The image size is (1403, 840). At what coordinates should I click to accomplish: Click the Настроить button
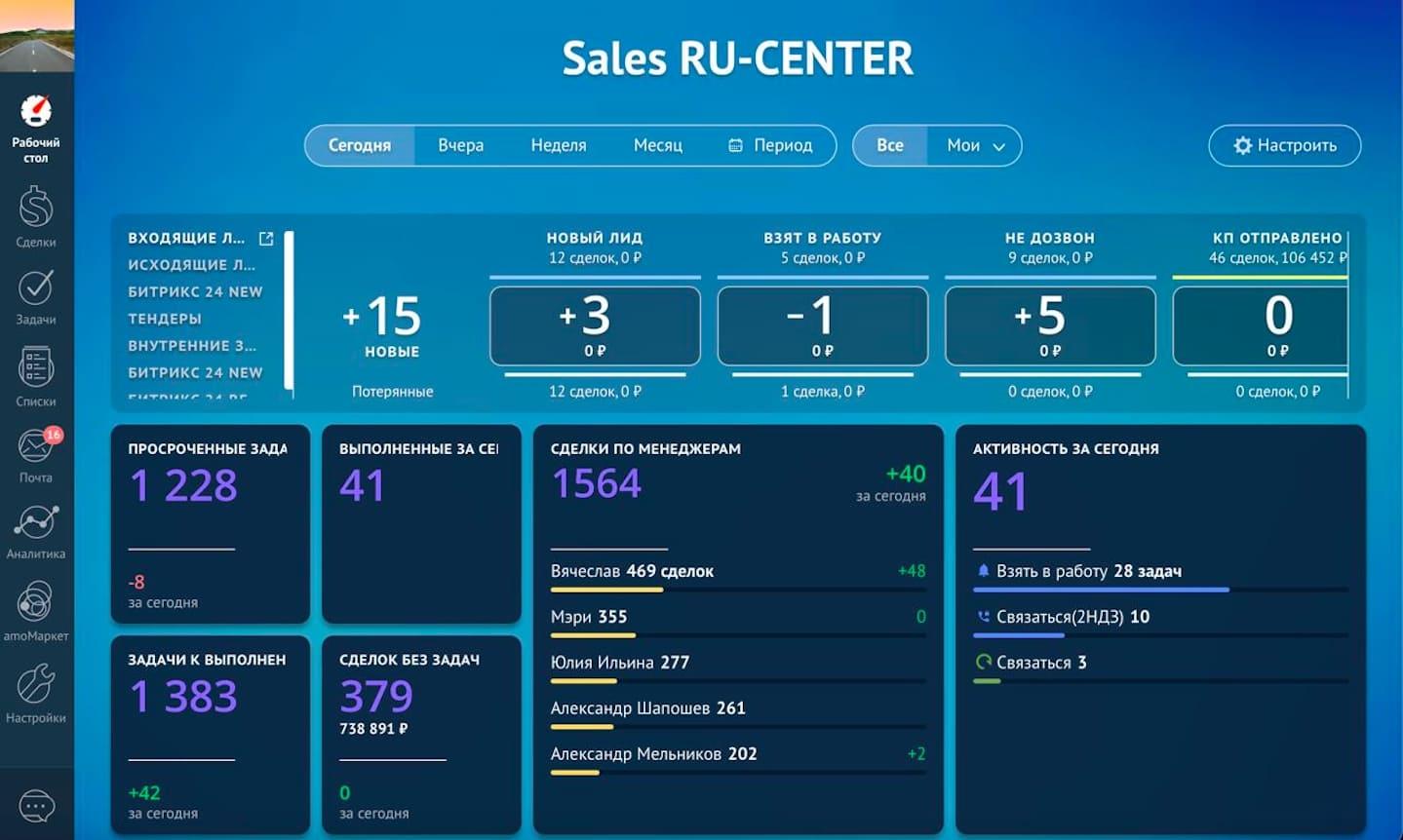pyautogui.click(x=1284, y=145)
